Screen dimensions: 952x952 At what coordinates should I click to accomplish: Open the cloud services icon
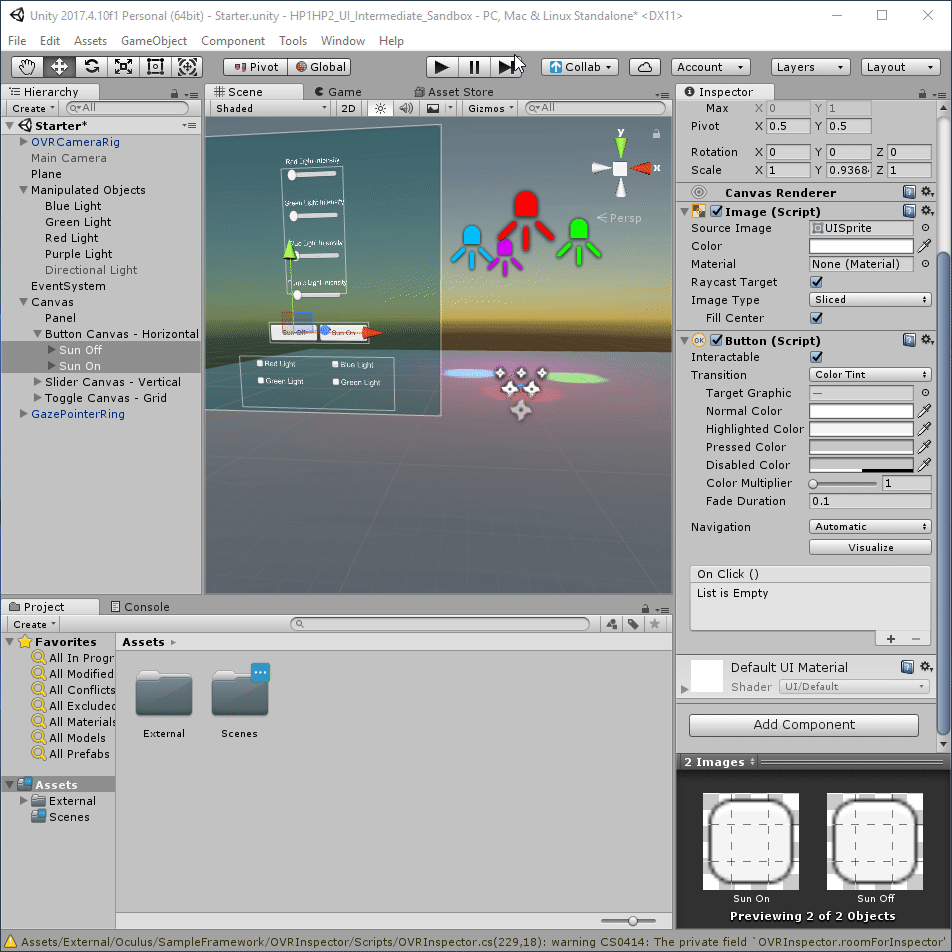point(645,67)
